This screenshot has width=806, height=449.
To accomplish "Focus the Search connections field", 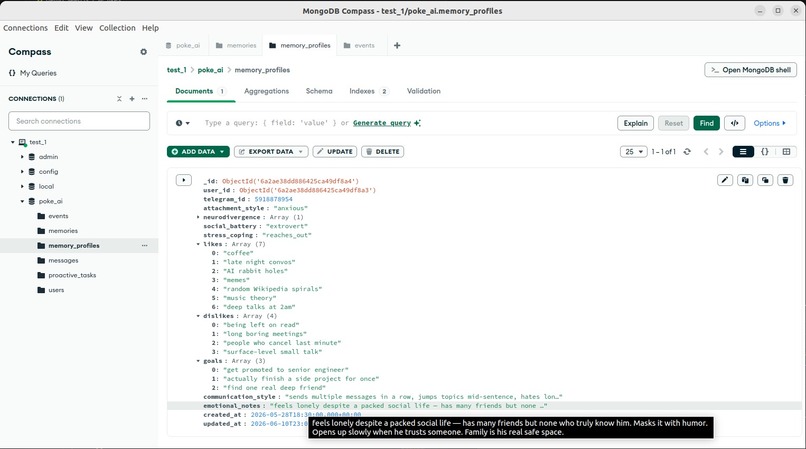I will 79,121.
